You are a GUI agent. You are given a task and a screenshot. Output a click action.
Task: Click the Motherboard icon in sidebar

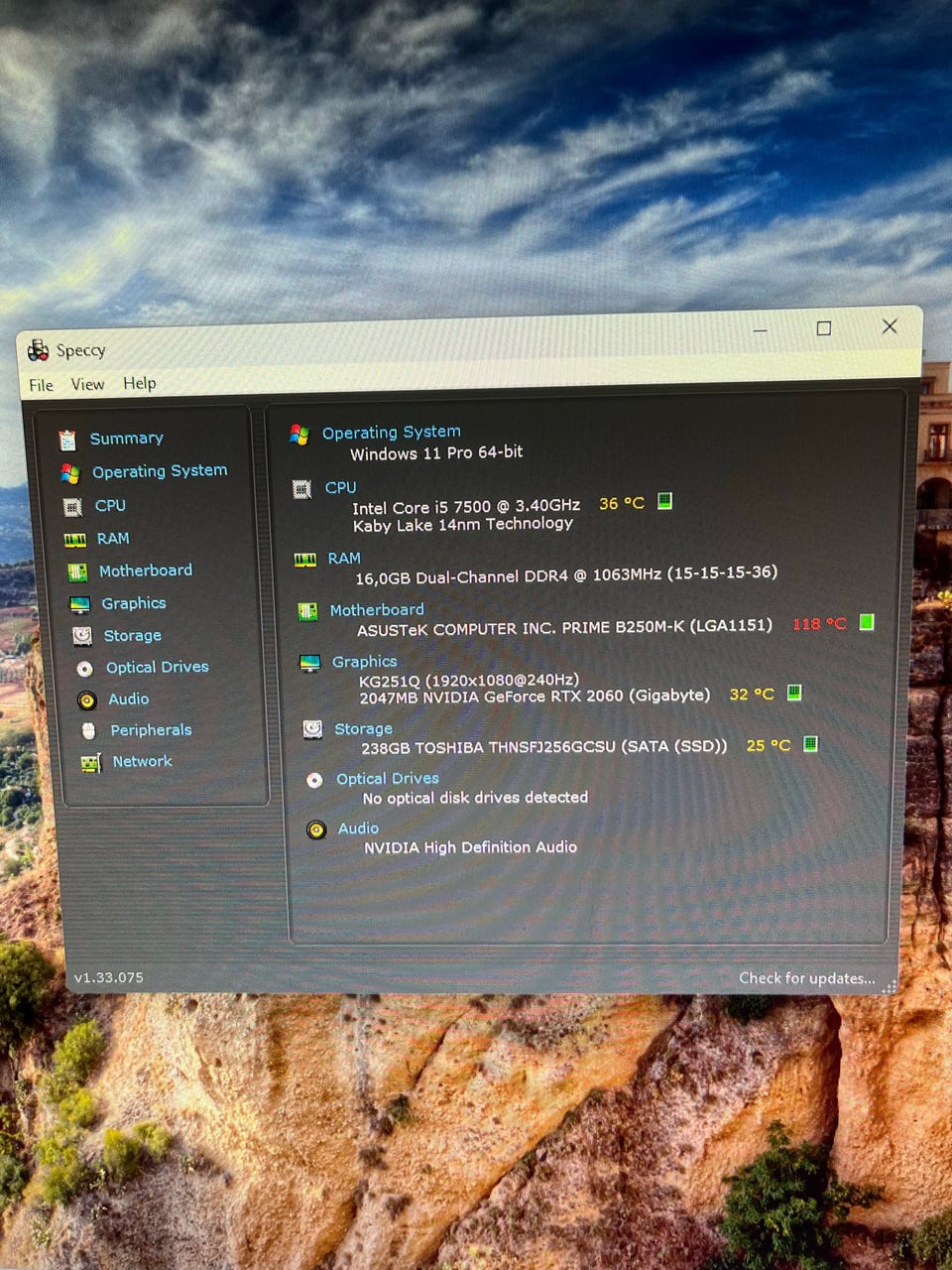tap(77, 572)
